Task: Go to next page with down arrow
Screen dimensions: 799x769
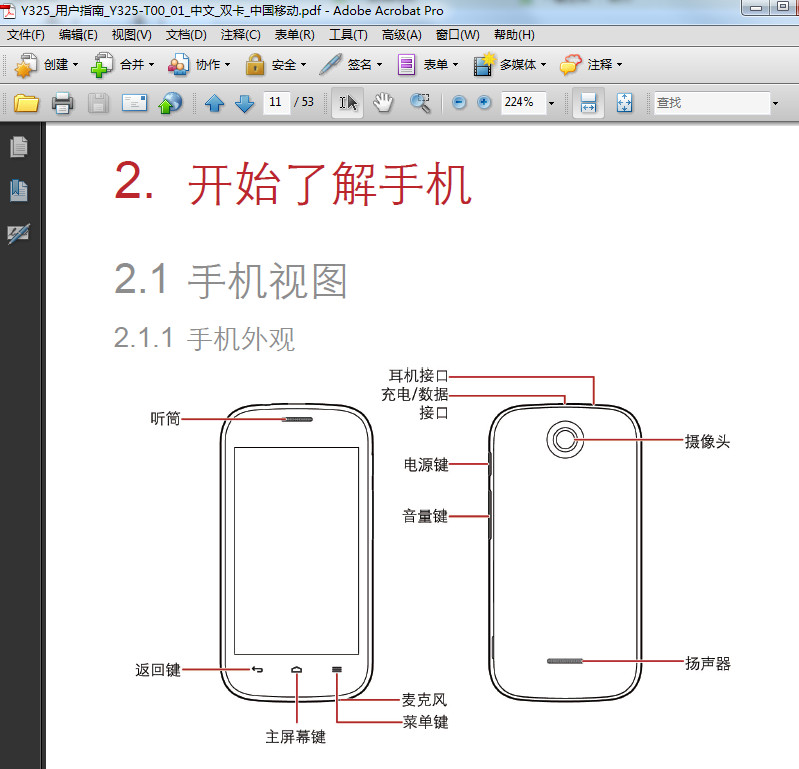Action: pos(245,103)
